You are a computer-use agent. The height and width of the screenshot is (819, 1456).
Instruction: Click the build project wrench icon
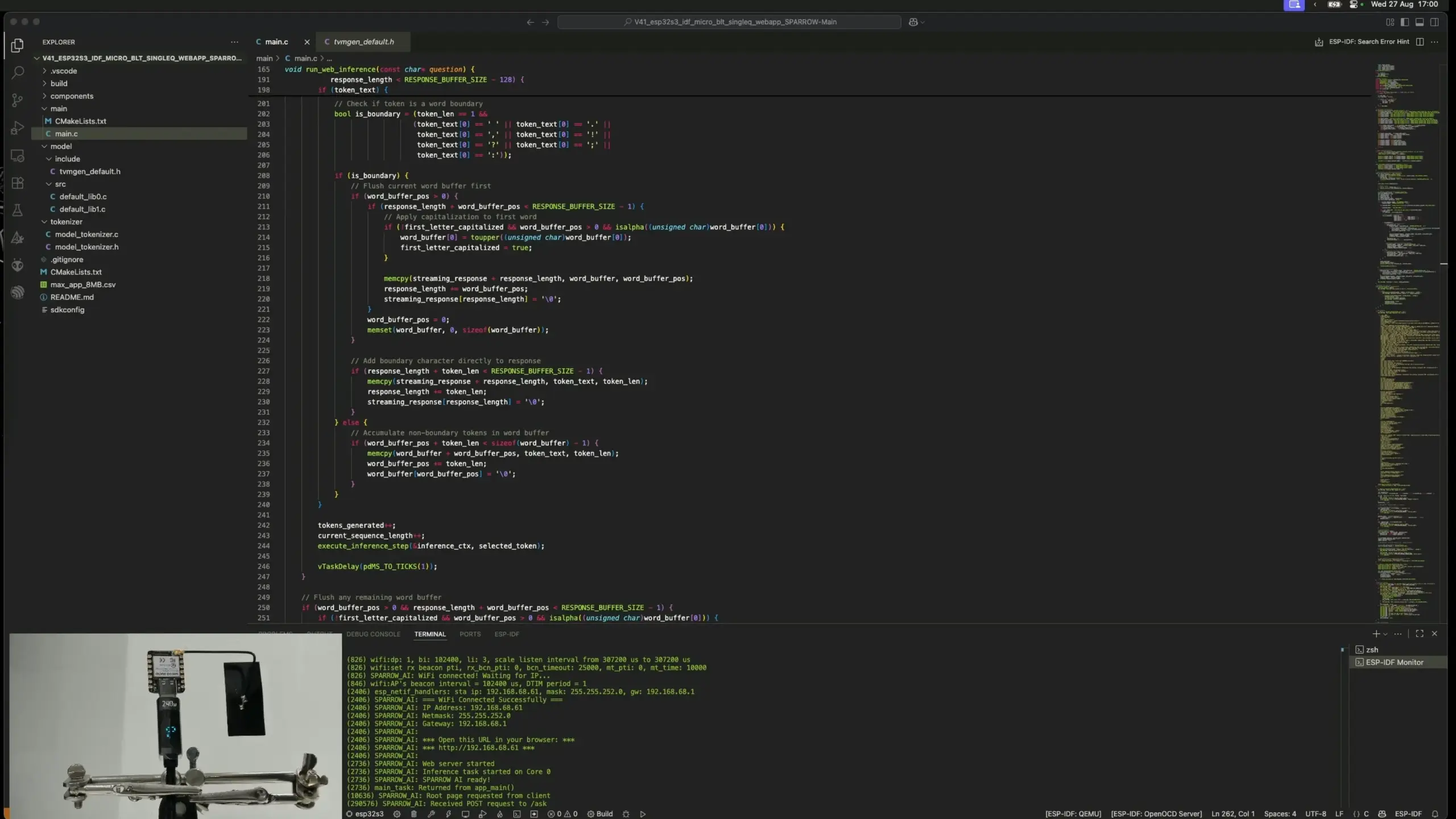click(431, 814)
